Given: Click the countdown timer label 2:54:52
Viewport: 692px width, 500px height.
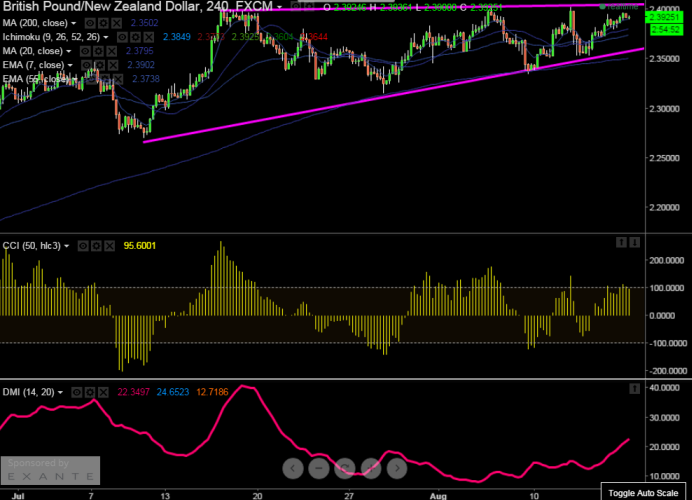Looking at the screenshot, I should 666,30.
